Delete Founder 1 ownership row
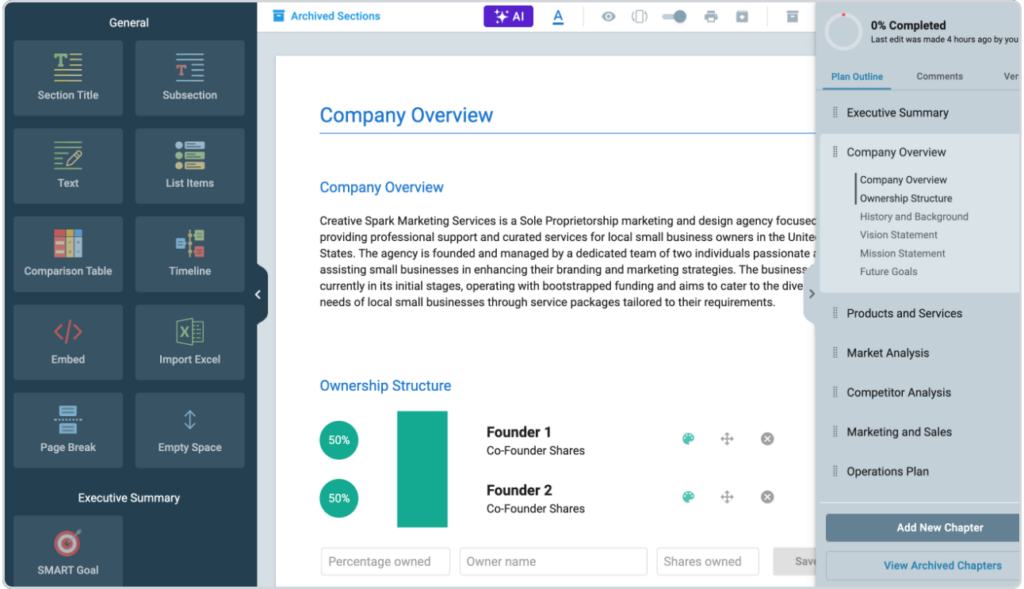Viewport: 1024px width, 589px height. (767, 439)
